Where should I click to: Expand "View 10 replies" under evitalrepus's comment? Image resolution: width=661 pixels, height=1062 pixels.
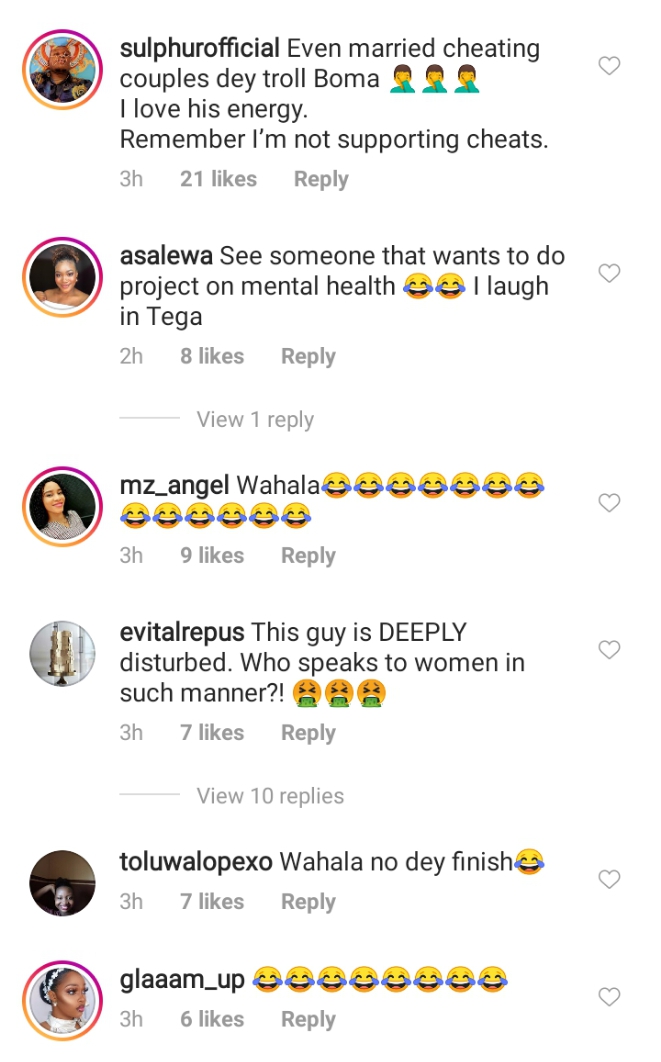coord(270,796)
